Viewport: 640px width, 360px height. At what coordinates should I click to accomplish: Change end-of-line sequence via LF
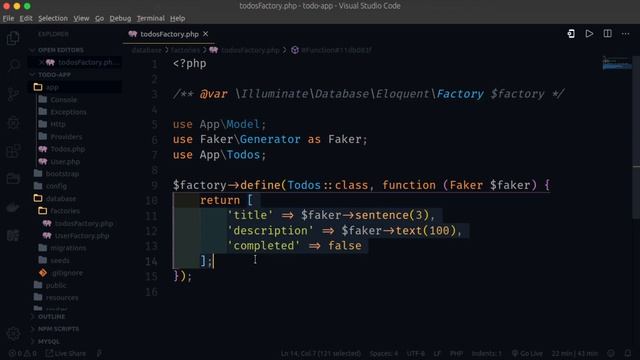(437, 353)
